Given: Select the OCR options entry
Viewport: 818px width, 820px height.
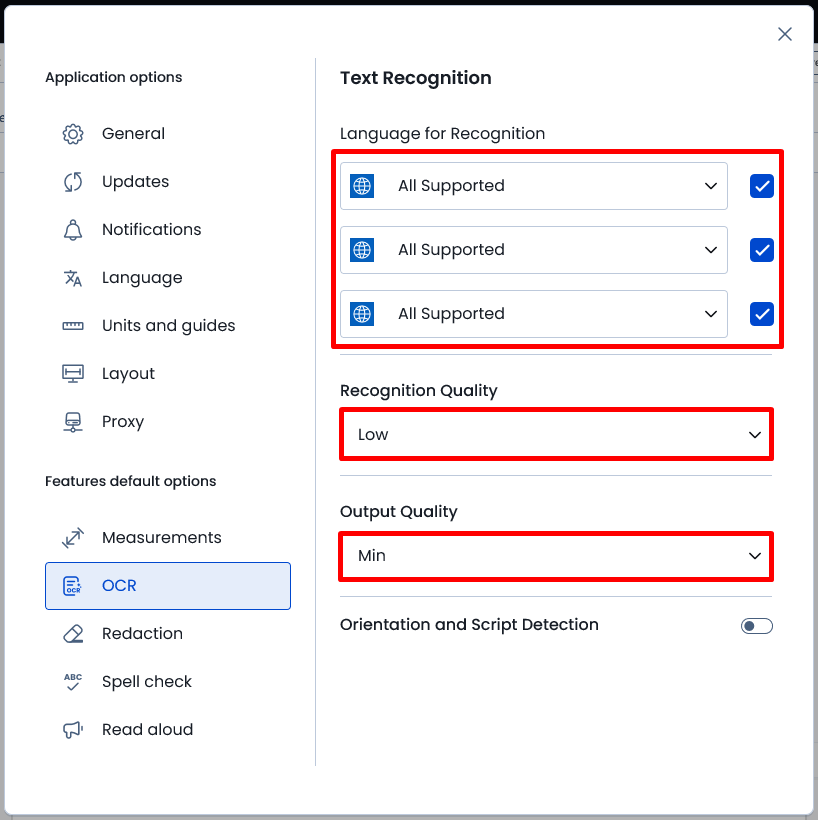Looking at the screenshot, I should pyautogui.click(x=168, y=586).
